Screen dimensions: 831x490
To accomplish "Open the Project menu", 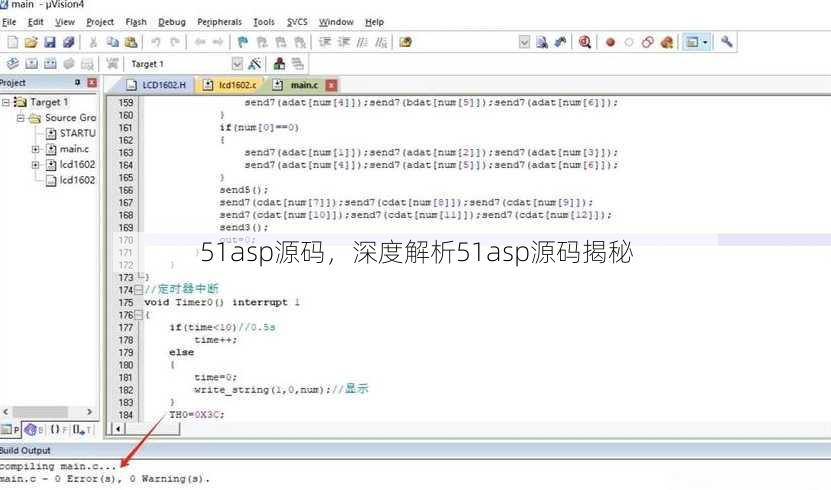I will tap(100, 22).
